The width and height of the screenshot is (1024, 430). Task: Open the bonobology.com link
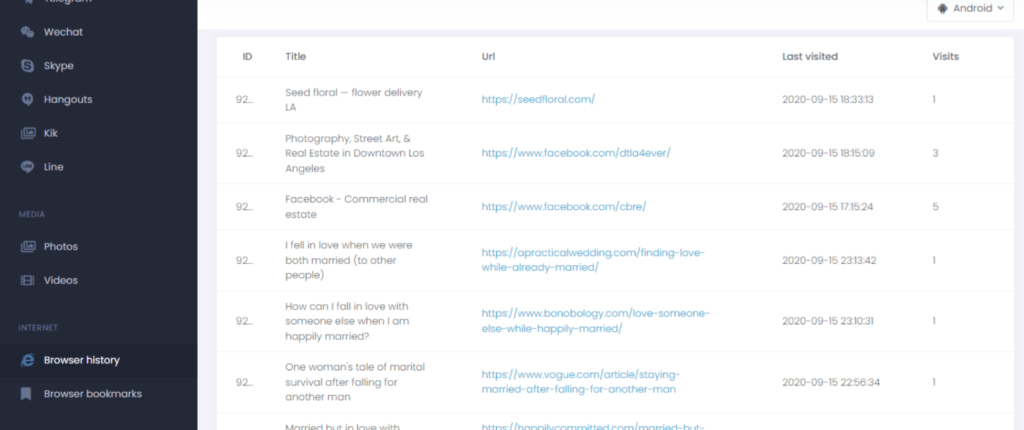(596, 321)
